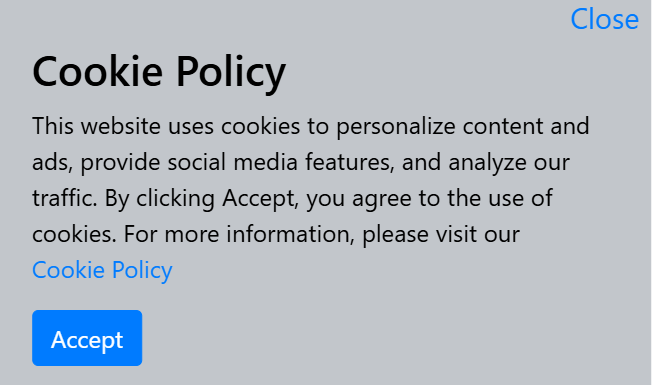This screenshot has height=385, width=652.
Task: Click the word 'ads,' starting the second line
Action: click(x=53, y=163)
